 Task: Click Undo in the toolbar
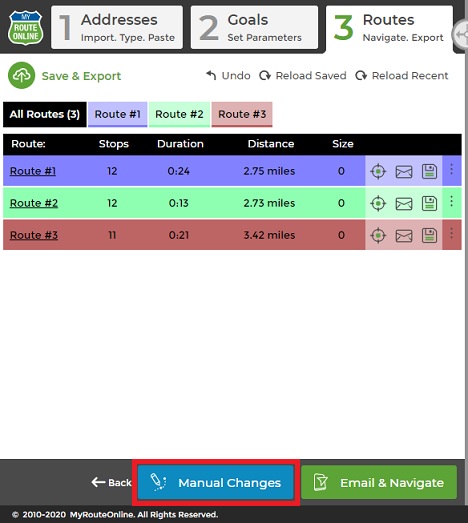(228, 76)
